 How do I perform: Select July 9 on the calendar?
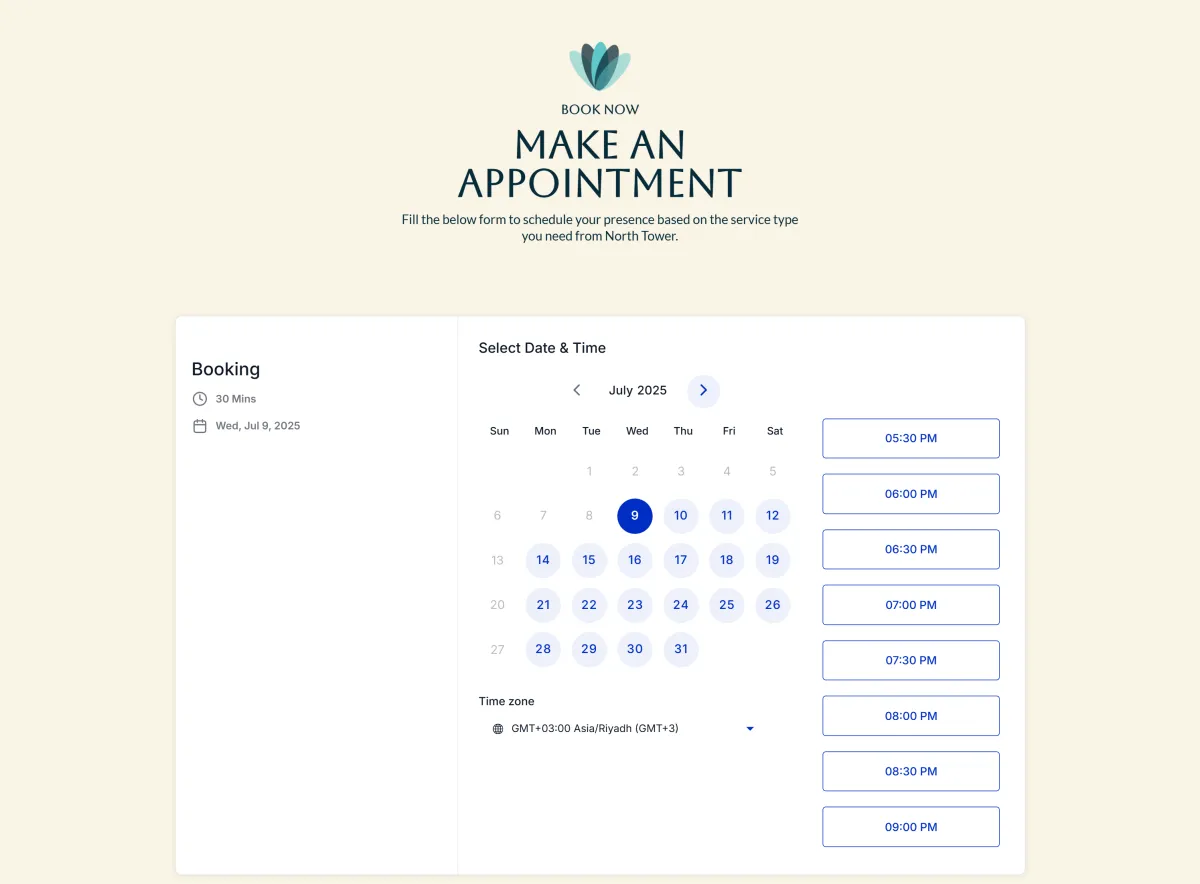pyautogui.click(x=635, y=516)
